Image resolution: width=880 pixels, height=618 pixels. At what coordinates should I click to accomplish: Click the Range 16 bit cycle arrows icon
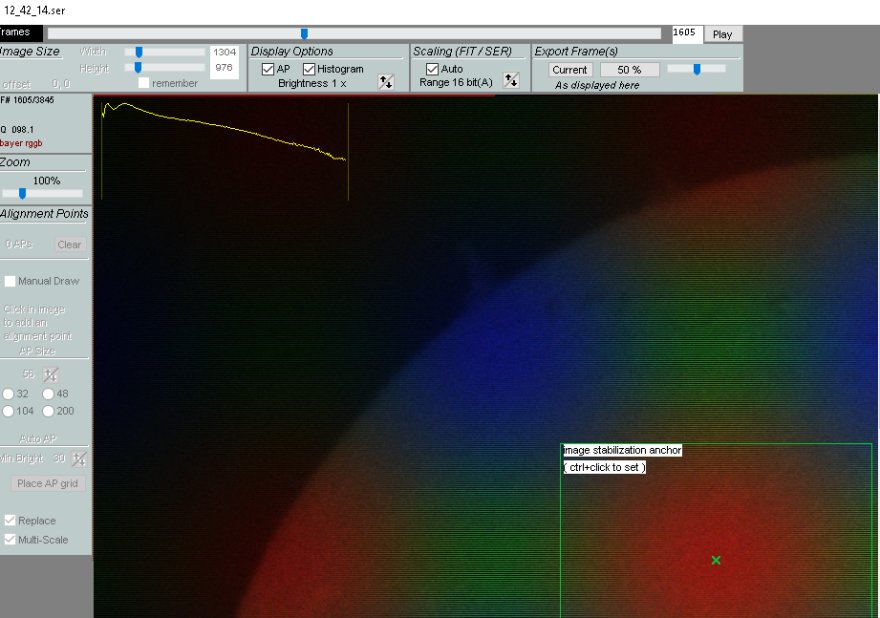click(511, 81)
